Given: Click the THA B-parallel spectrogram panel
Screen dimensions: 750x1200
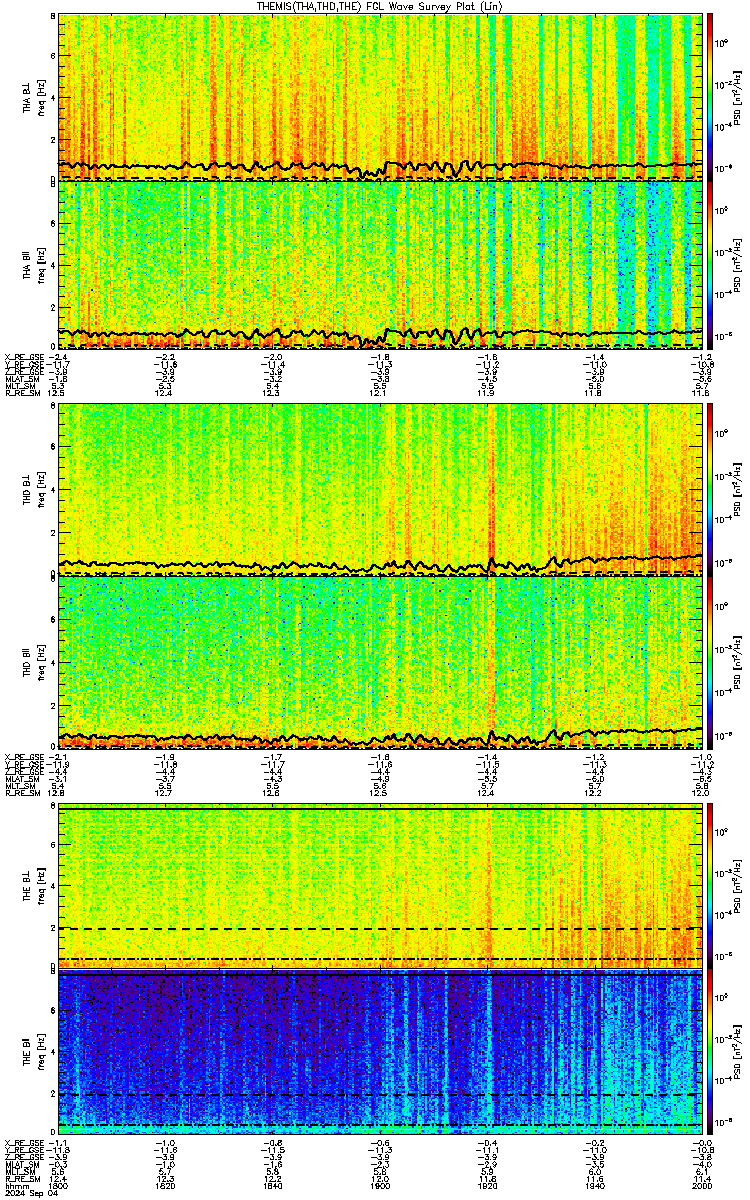Looking at the screenshot, I should pyautogui.click(x=380, y=264).
